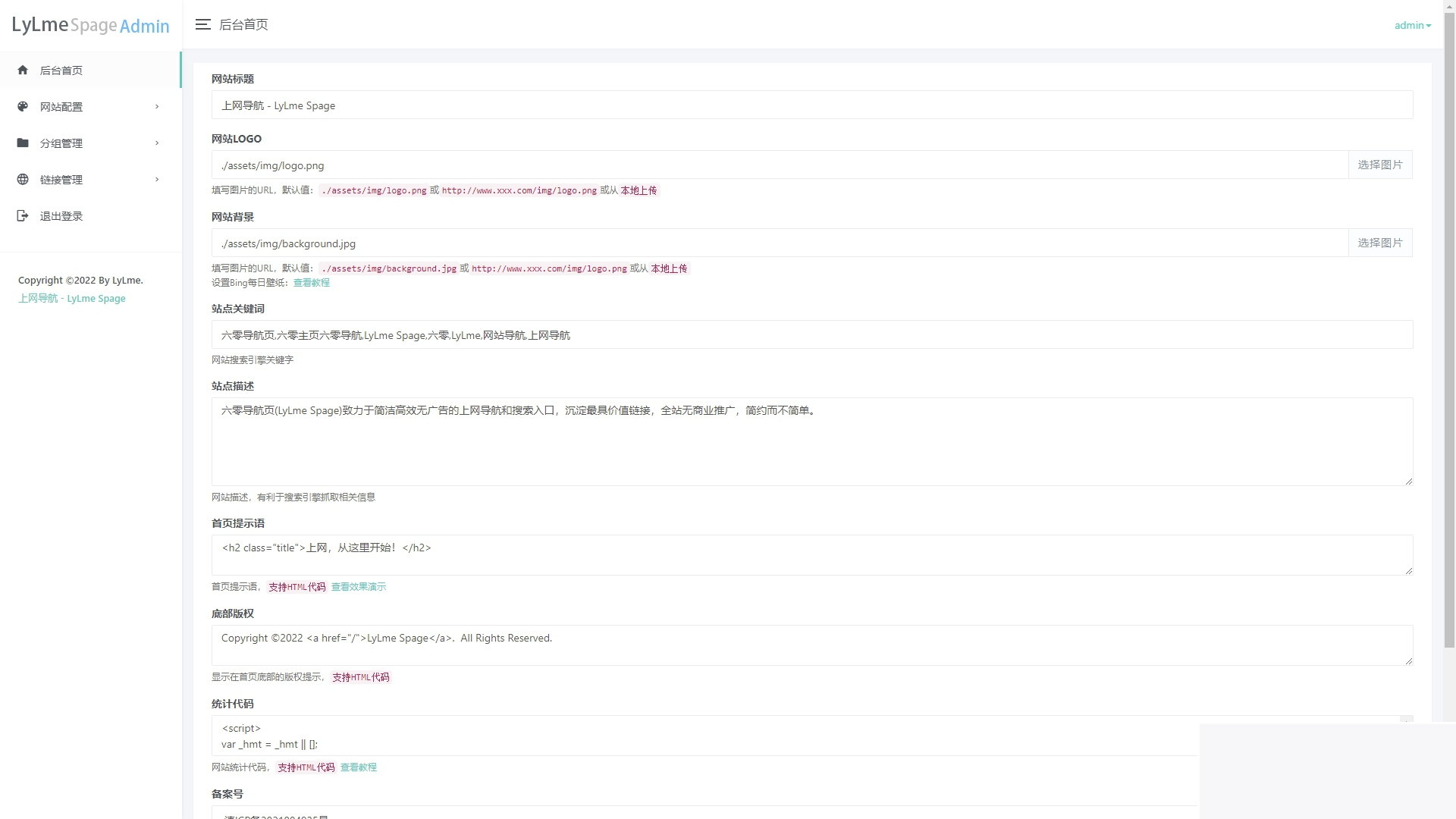
Task: Open the 查看效果演示 link
Action: [x=358, y=587]
